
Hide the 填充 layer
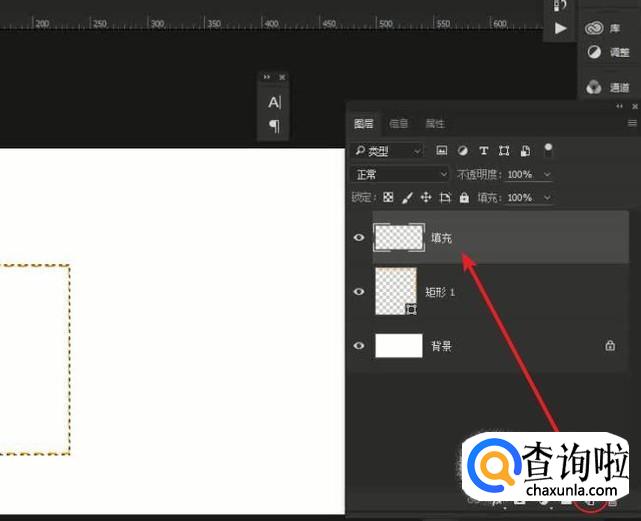[x=360, y=237]
